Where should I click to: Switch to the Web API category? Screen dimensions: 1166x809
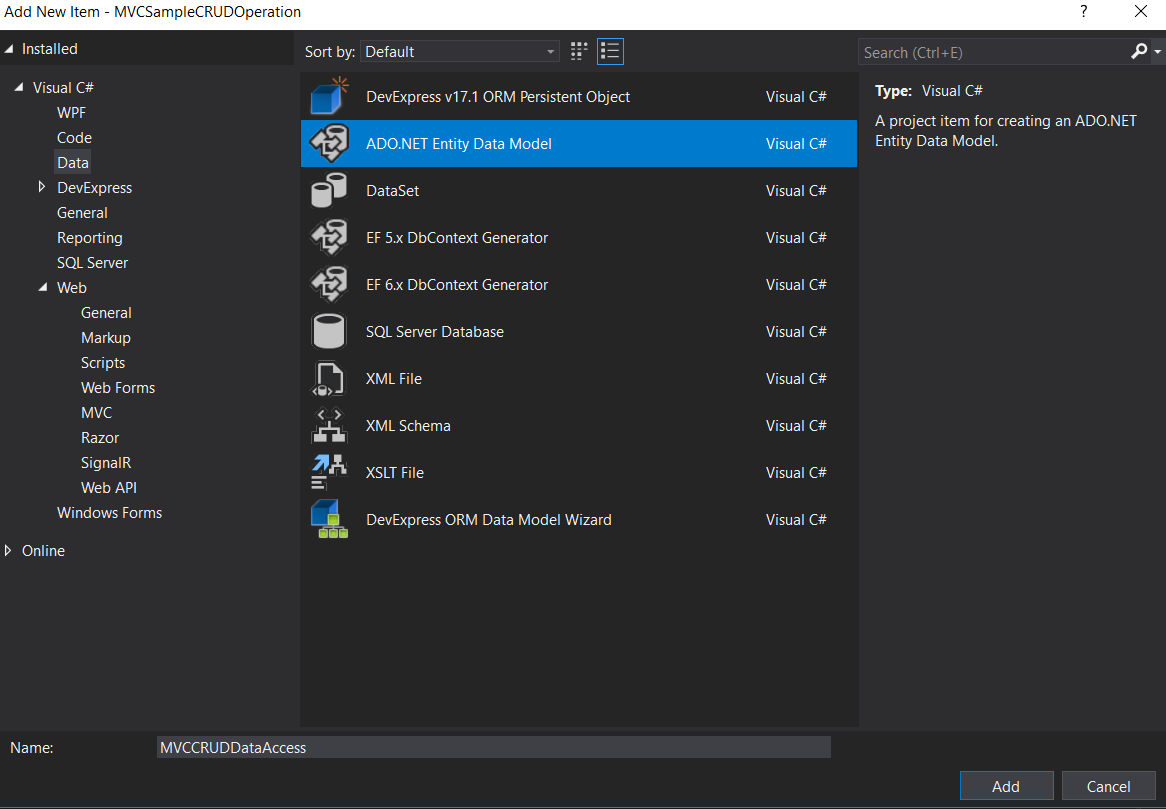pyautogui.click(x=108, y=487)
